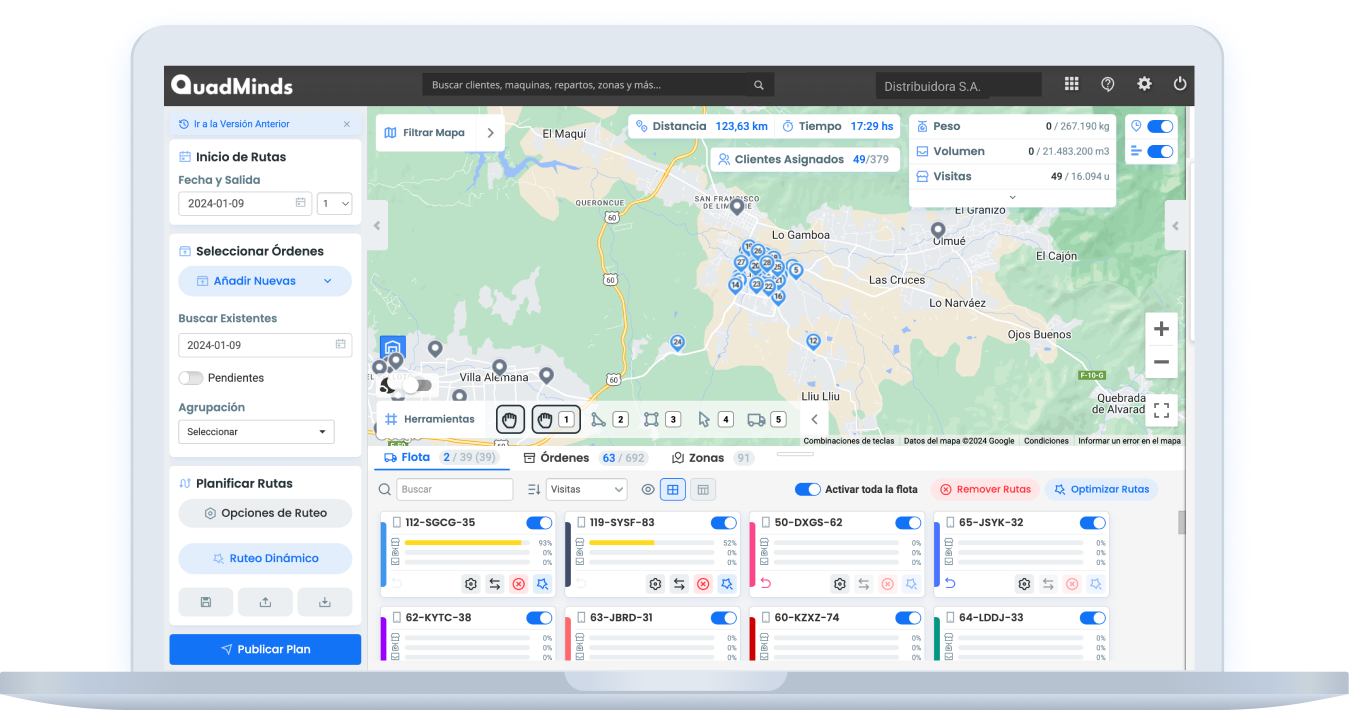Toggle the Pendientes switch
This screenshot has height=720, width=1349.
[x=190, y=378]
